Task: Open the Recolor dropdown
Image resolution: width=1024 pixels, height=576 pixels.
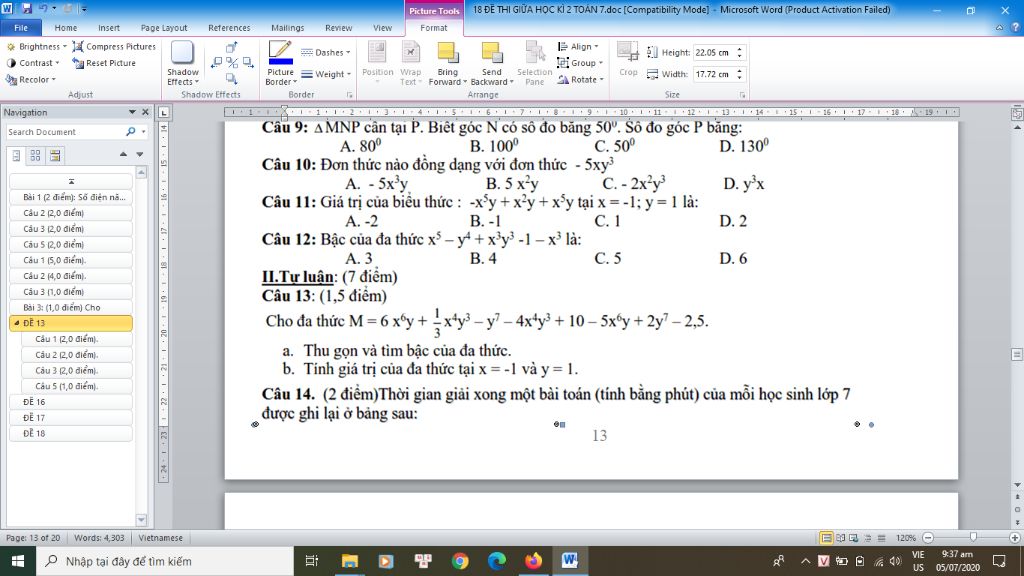Action: pyautogui.click(x=31, y=79)
